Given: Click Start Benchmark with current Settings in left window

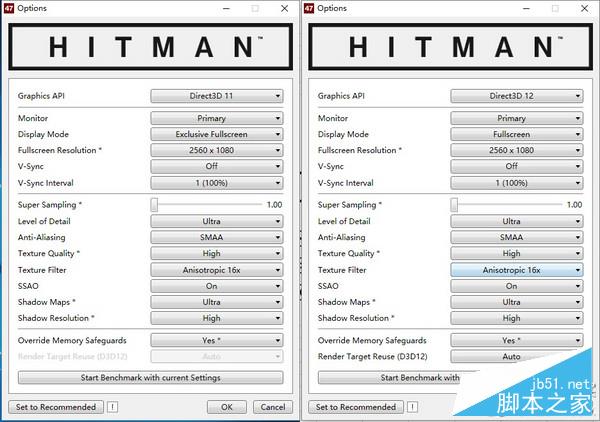Looking at the screenshot, I should (x=150, y=378).
